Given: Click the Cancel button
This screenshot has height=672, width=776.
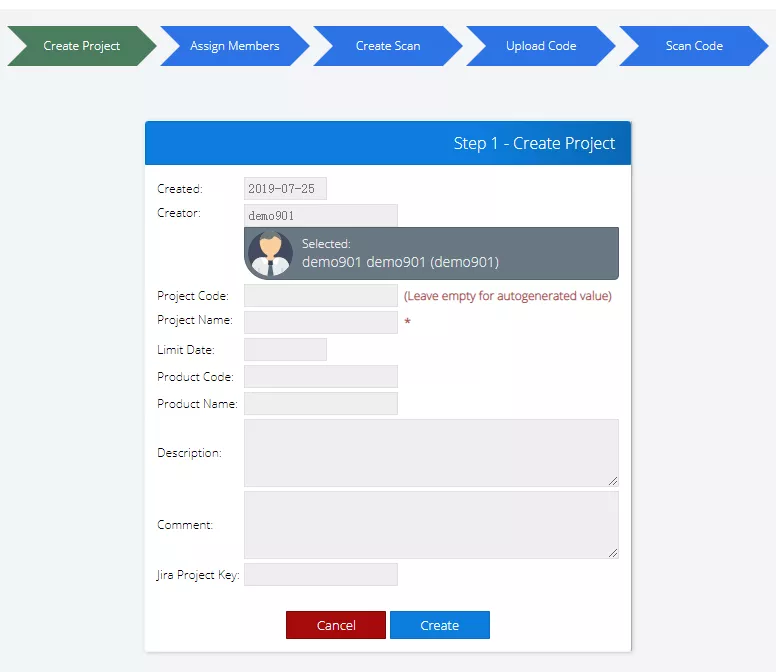Looking at the screenshot, I should (x=336, y=625).
